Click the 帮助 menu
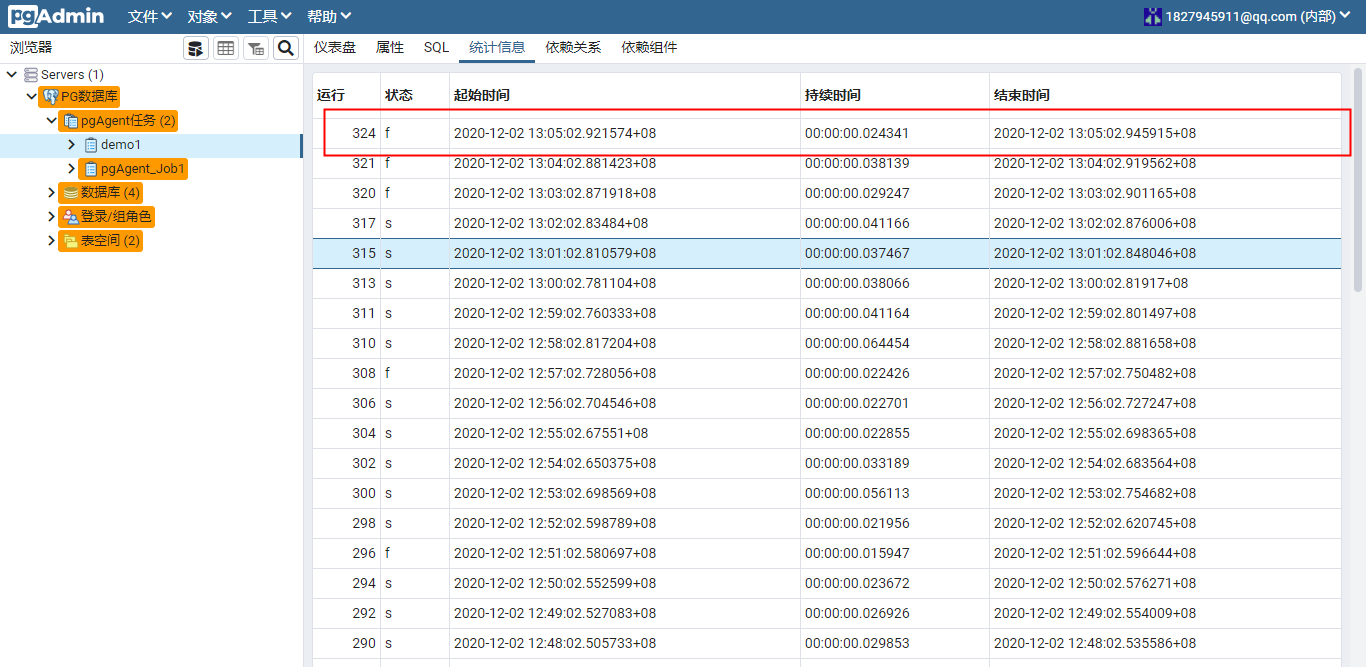The image size is (1366, 667). [329, 15]
